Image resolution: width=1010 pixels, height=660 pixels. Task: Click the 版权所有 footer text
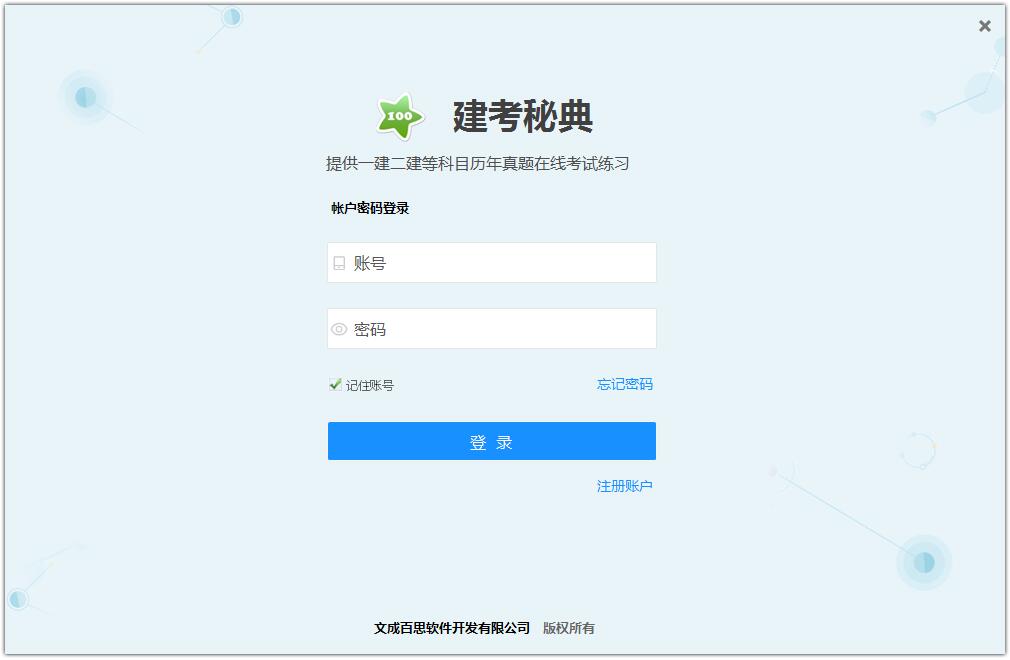(x=568, y=628)
